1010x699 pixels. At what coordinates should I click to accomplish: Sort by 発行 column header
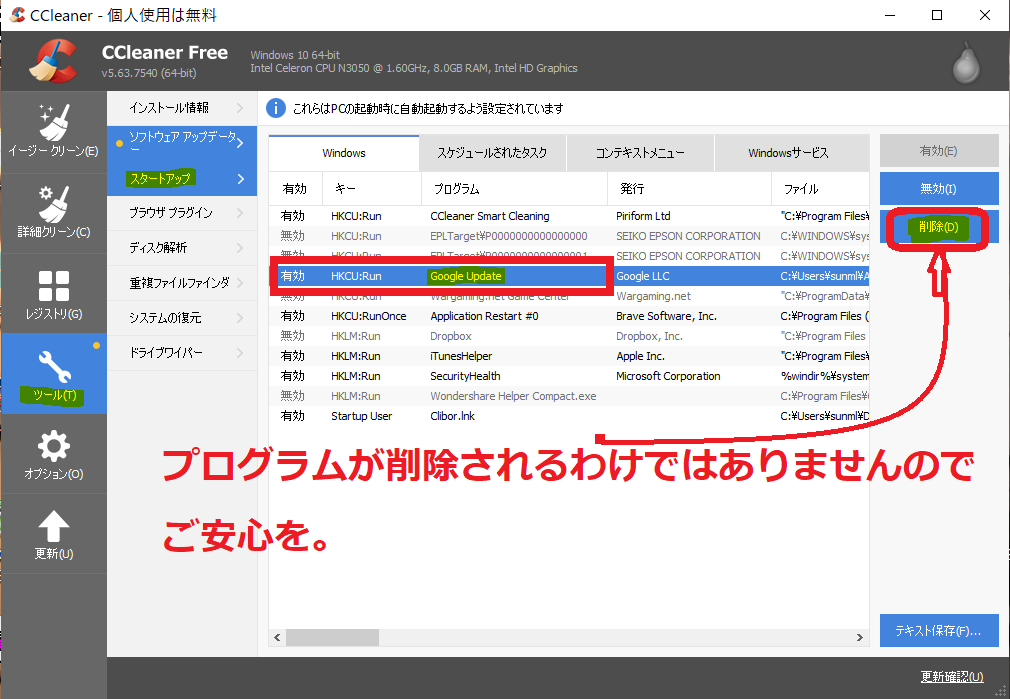point(689,189)
